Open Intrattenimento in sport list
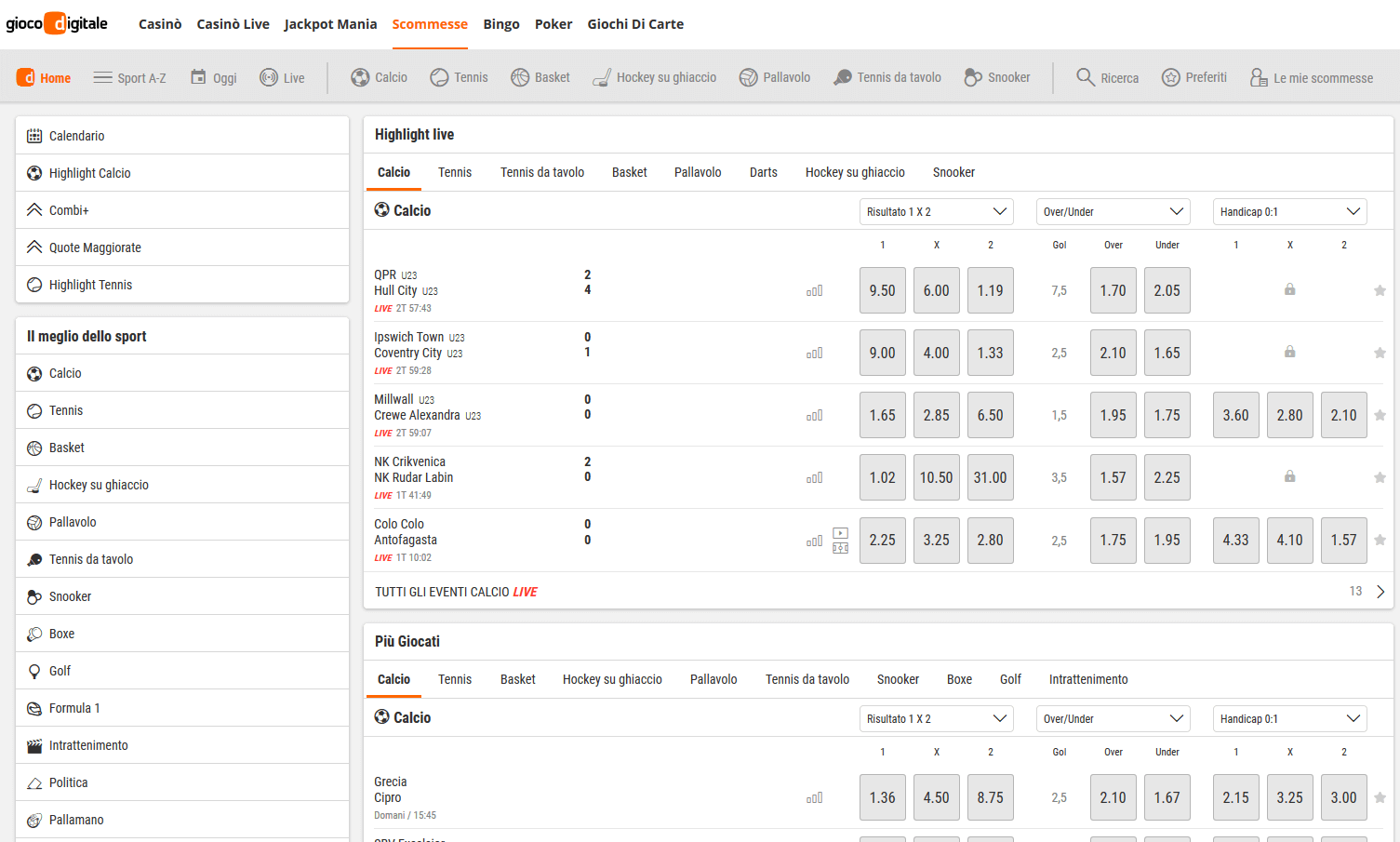 pyautogui.click(x=182, y=745)
